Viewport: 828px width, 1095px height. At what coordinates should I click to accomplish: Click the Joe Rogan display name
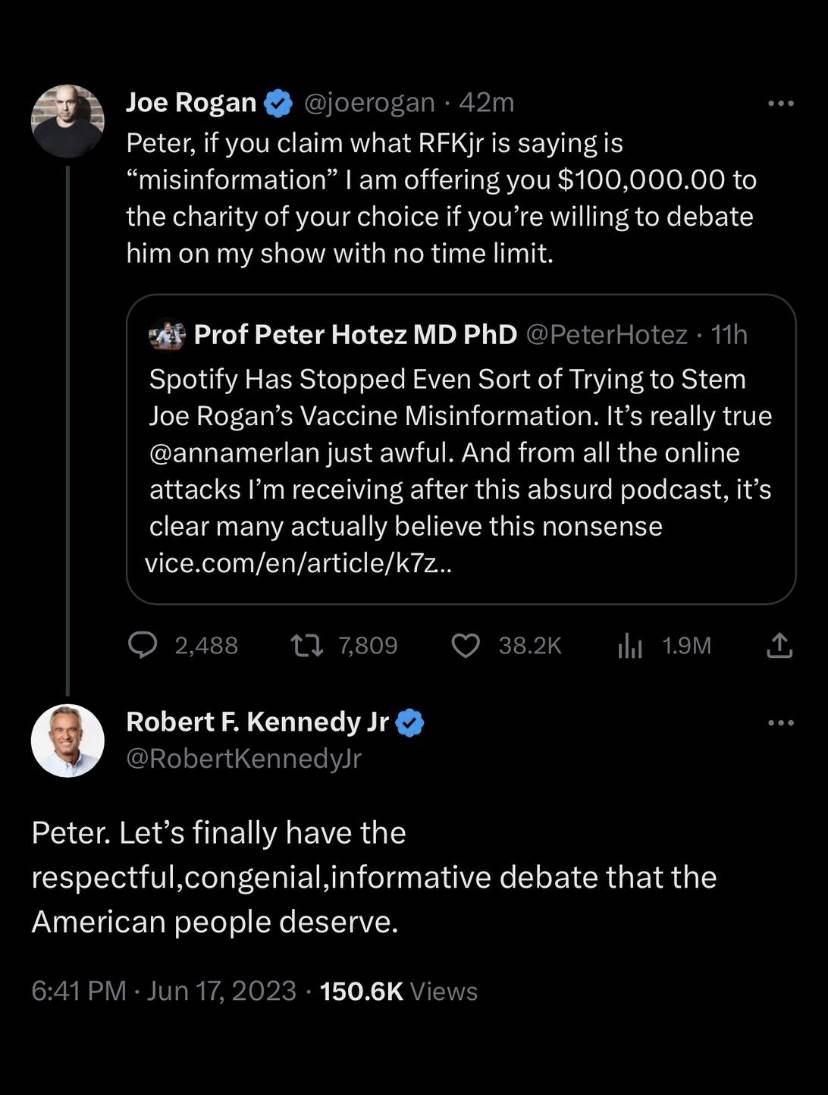pyautogui.click(x=192, y=103)
